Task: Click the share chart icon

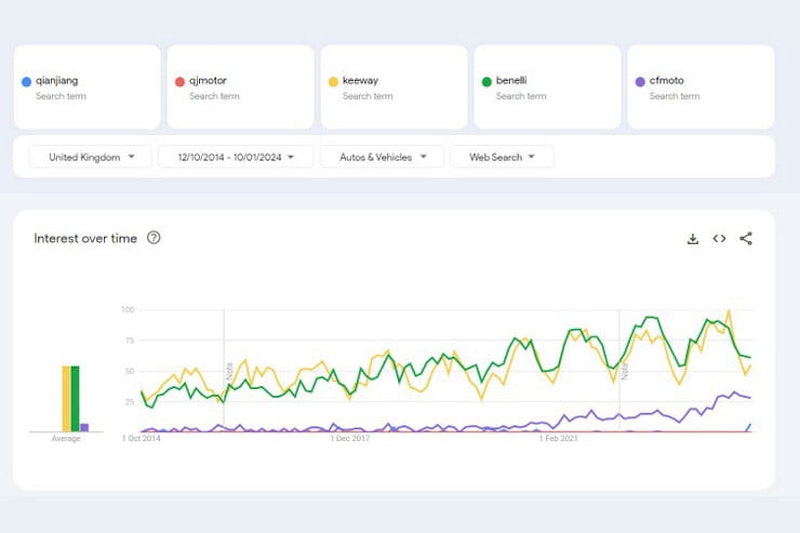Action: 746,238
